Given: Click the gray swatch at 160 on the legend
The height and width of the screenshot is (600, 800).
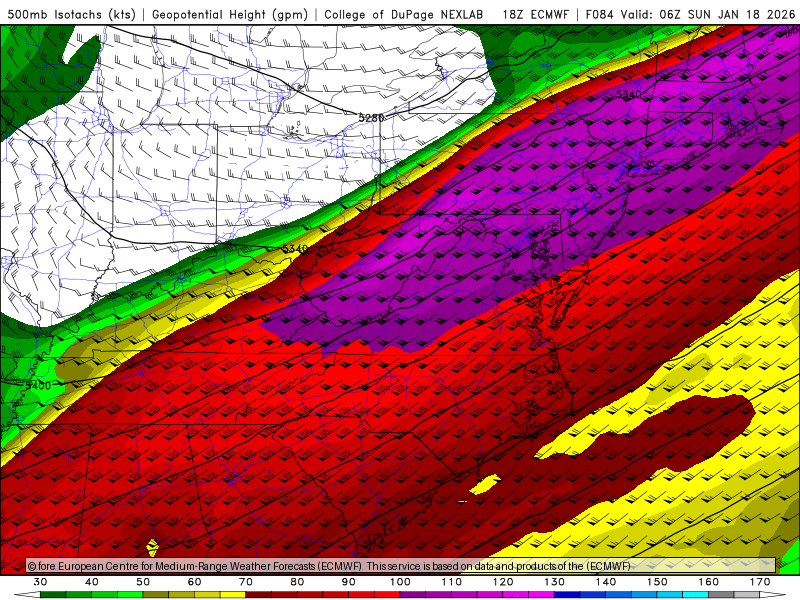Looking at the screenshot, I should [721, 595].
